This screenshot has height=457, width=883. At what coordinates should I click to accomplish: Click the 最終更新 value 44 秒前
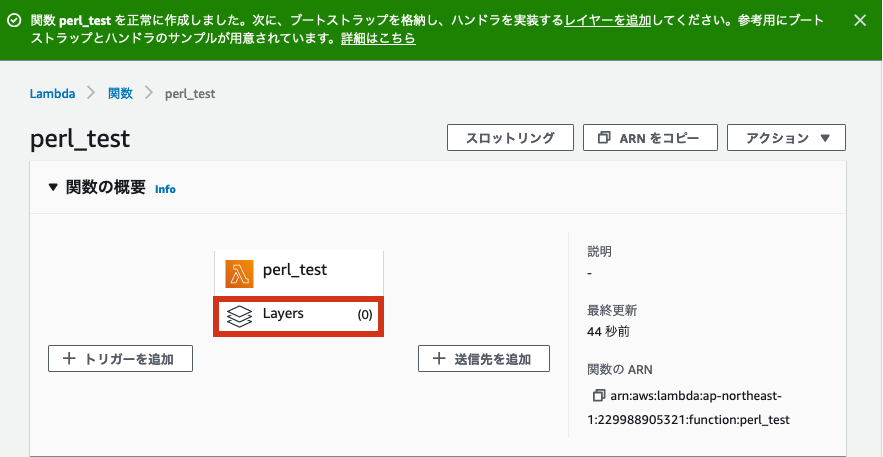[608, 332]
